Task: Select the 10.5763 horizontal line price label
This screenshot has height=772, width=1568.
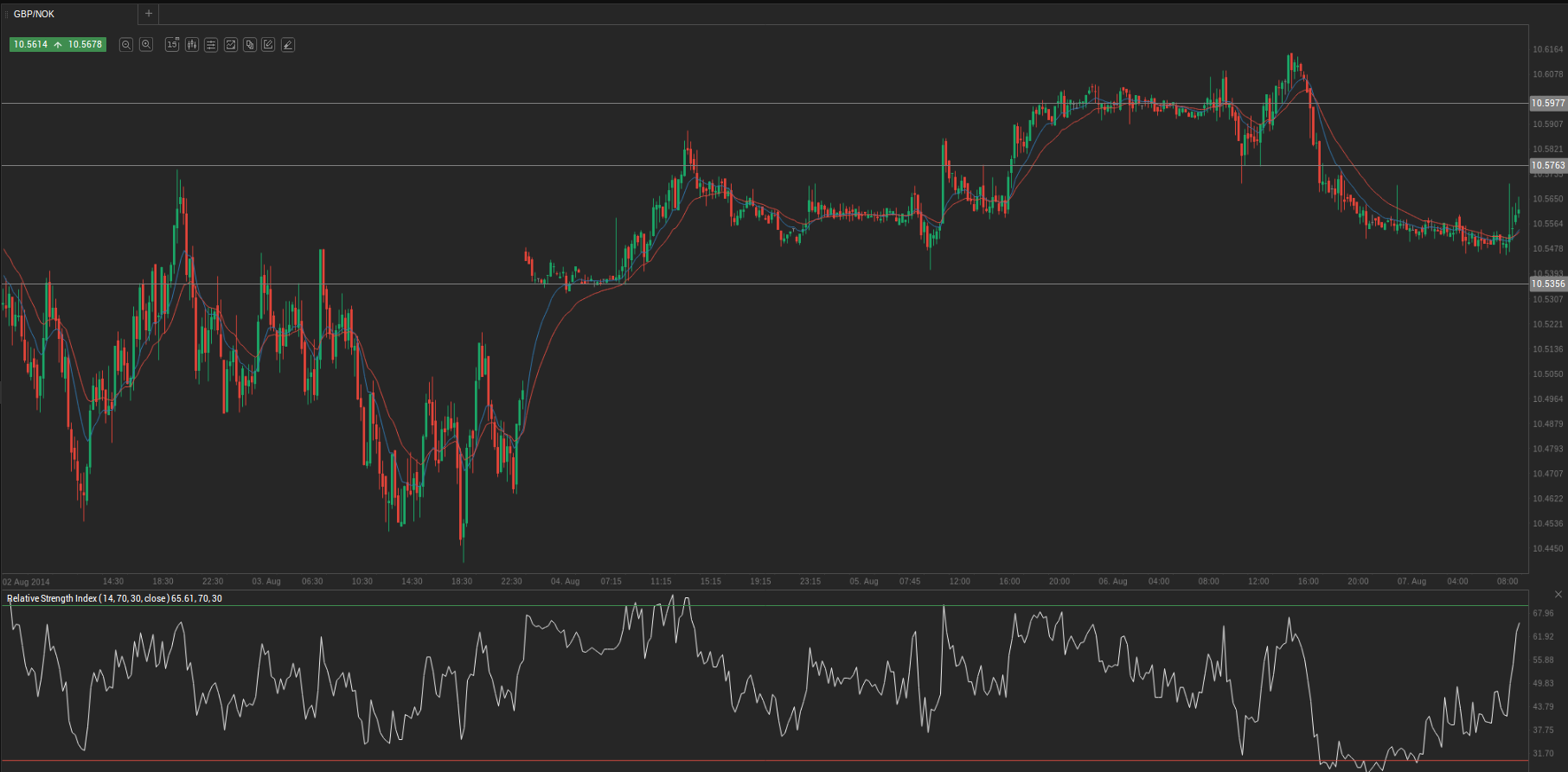Action: (x=1548, y=165)
